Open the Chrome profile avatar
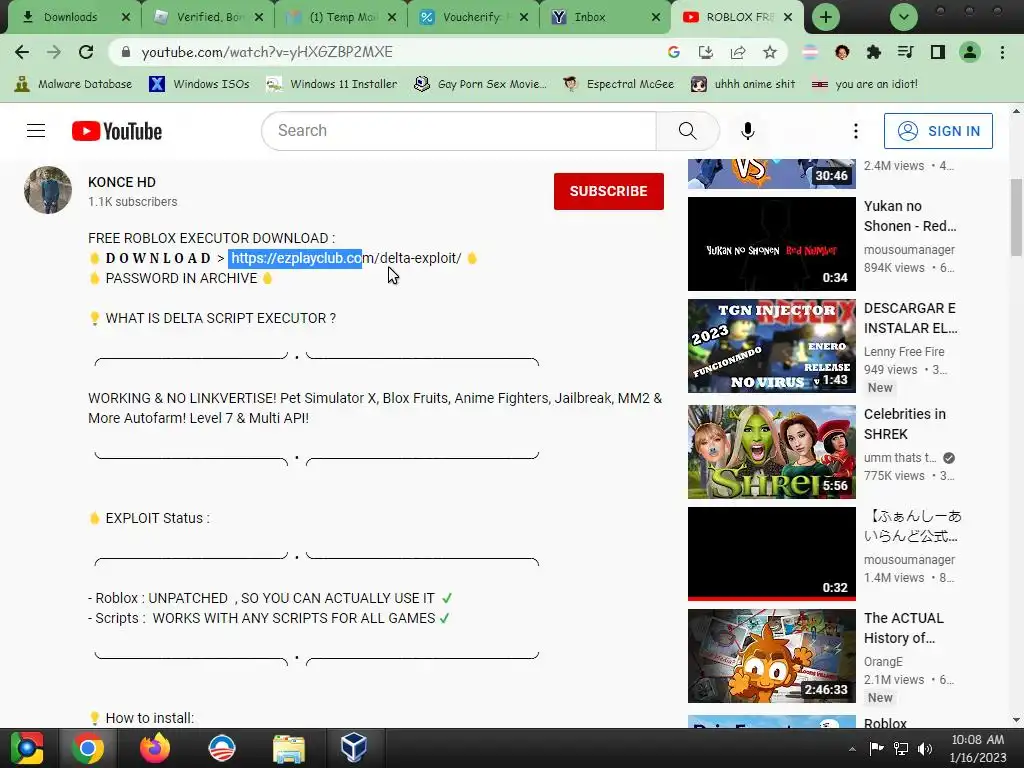 click(970, 52)
